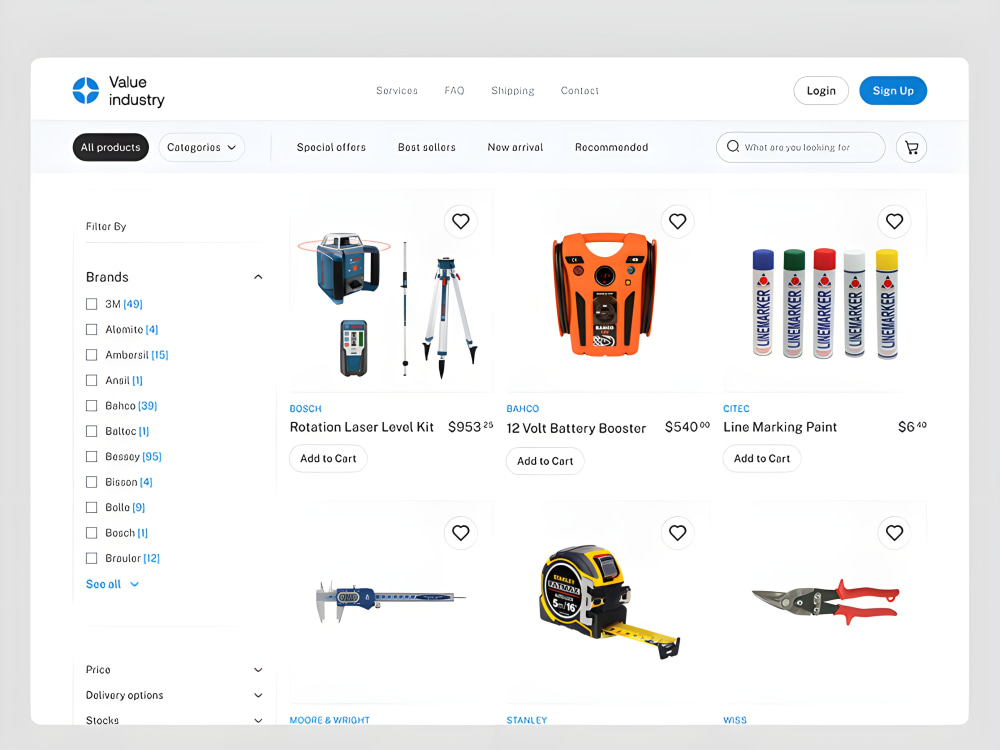Show Special offers
This screenshot has height=750, width=1000.
click(331, 147)
